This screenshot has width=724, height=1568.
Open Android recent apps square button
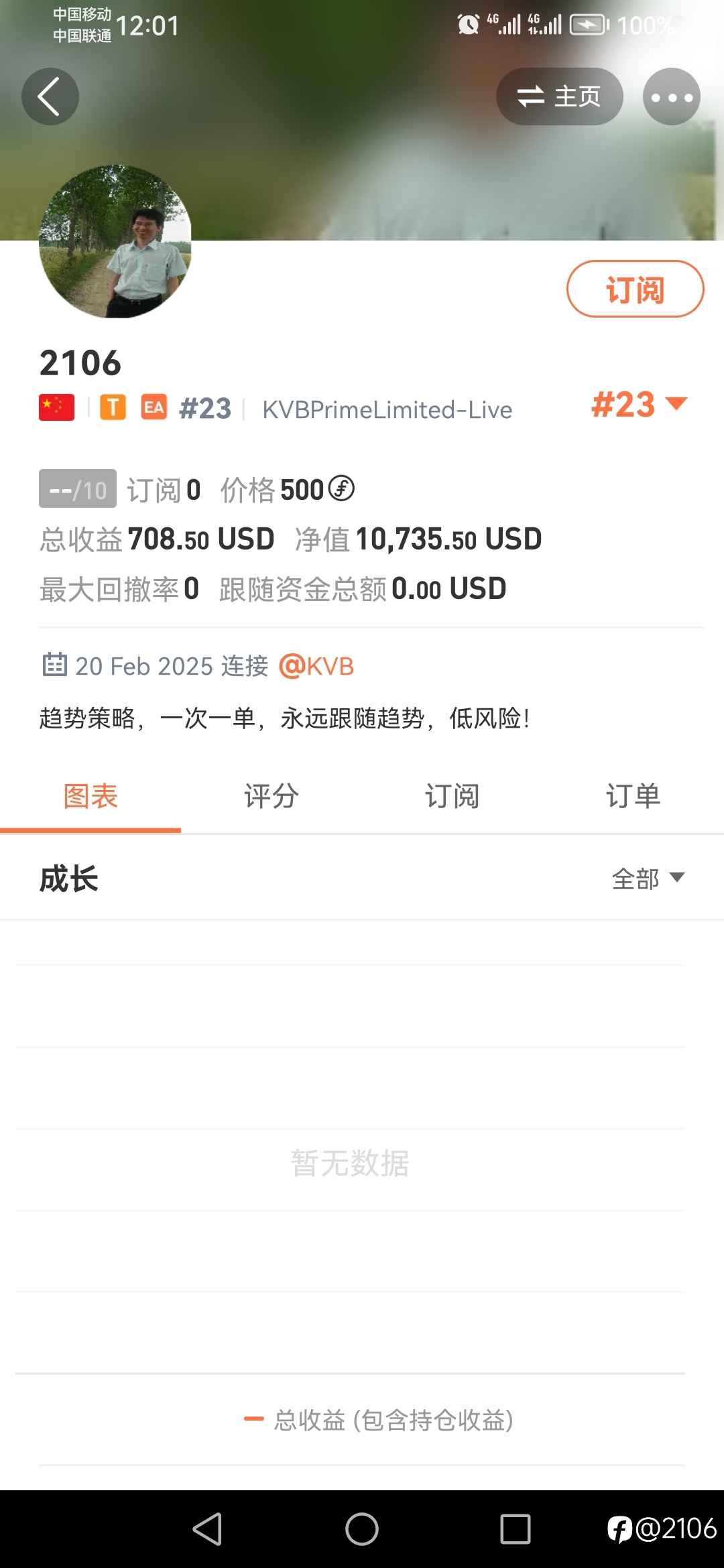tap(516, 1529)
